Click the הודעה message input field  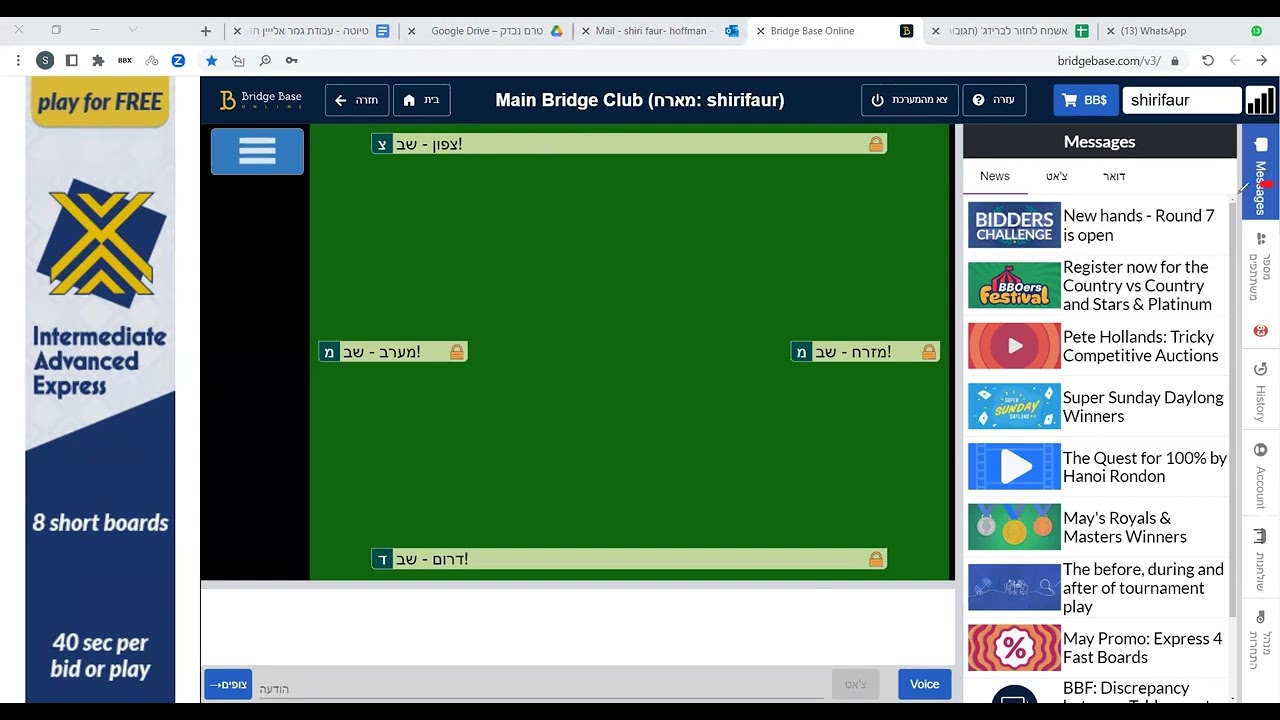540,688
